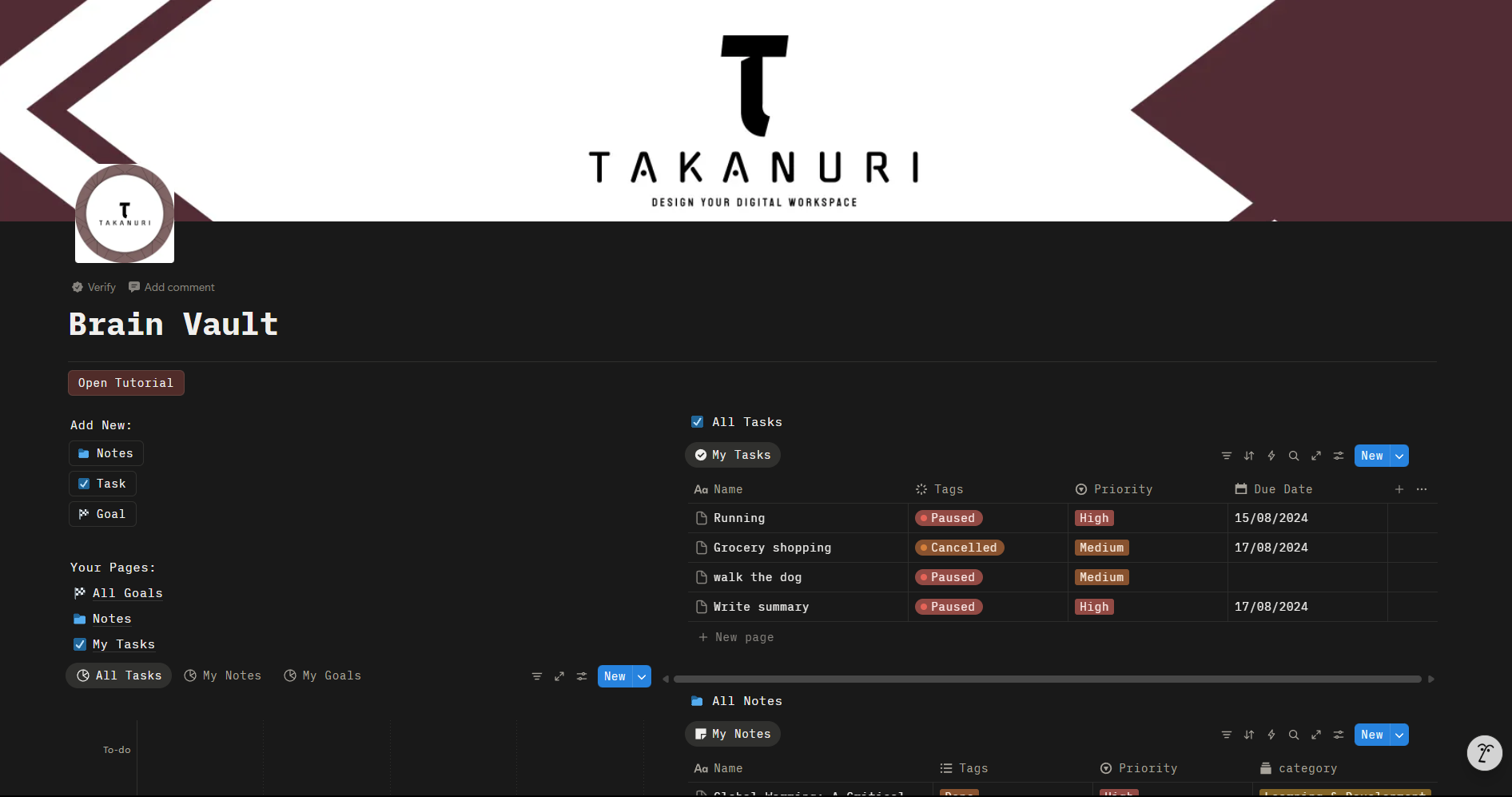The width and height of the screenshot is (1512, 797).
Task: Expand the New dropdown arrow beside the My Goals tab
Action: [642, 676]
